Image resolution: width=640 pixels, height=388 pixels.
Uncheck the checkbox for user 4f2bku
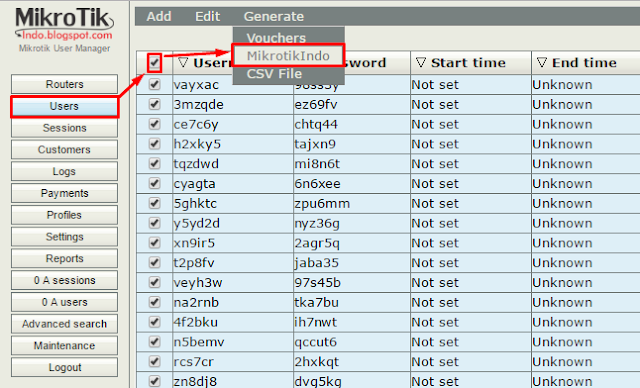154,322
